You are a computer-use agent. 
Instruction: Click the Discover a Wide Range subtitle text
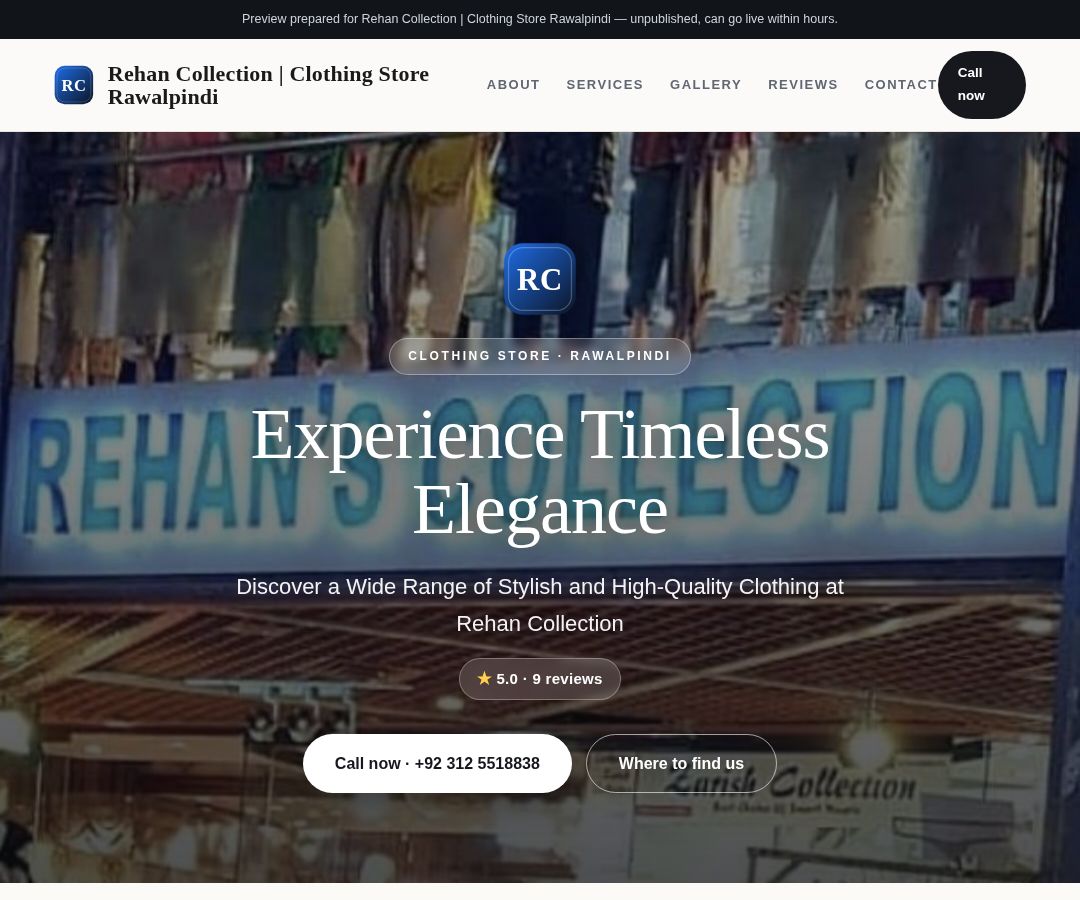click(540, 605)
